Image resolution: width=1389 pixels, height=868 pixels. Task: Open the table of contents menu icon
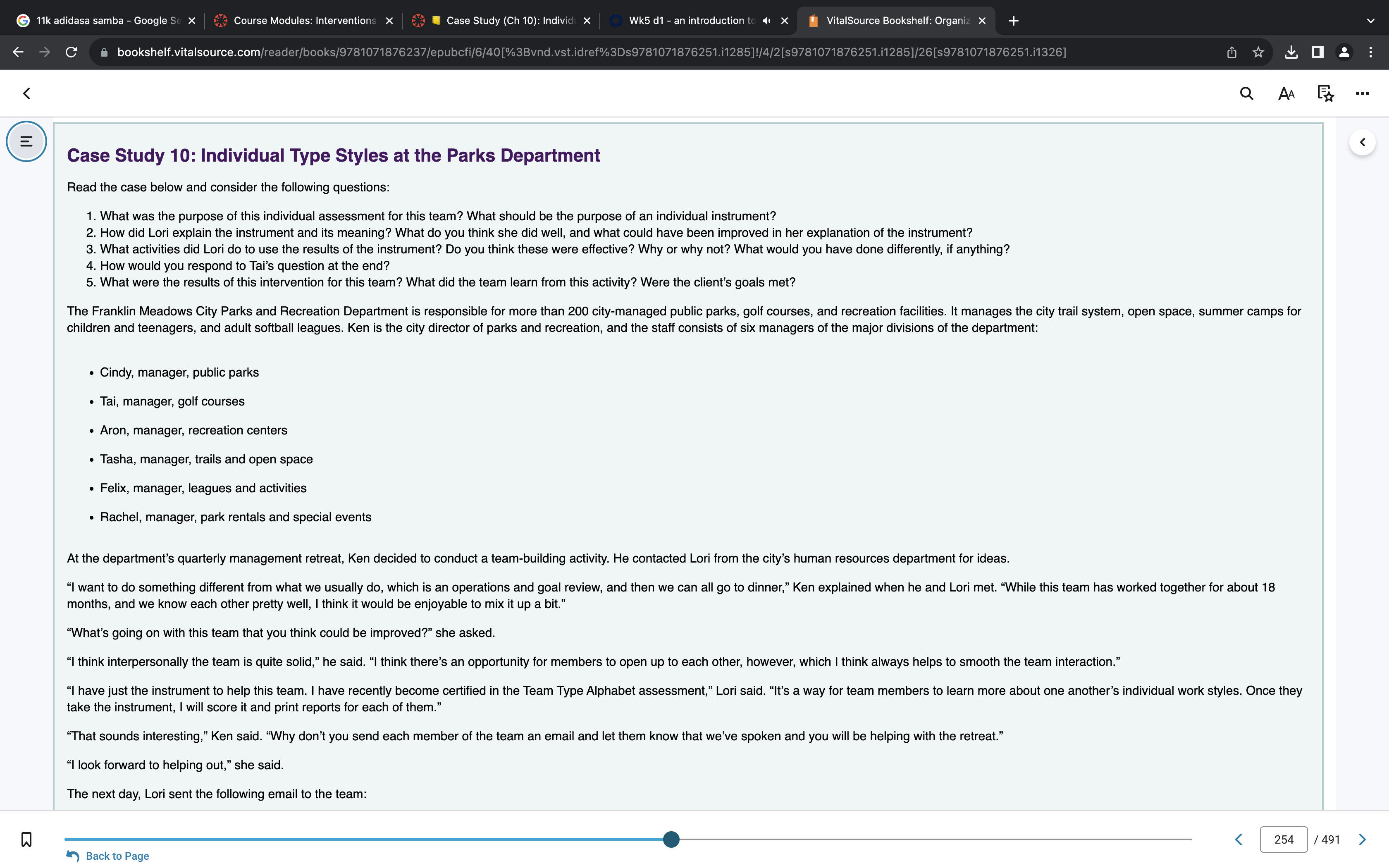point(26,141)
